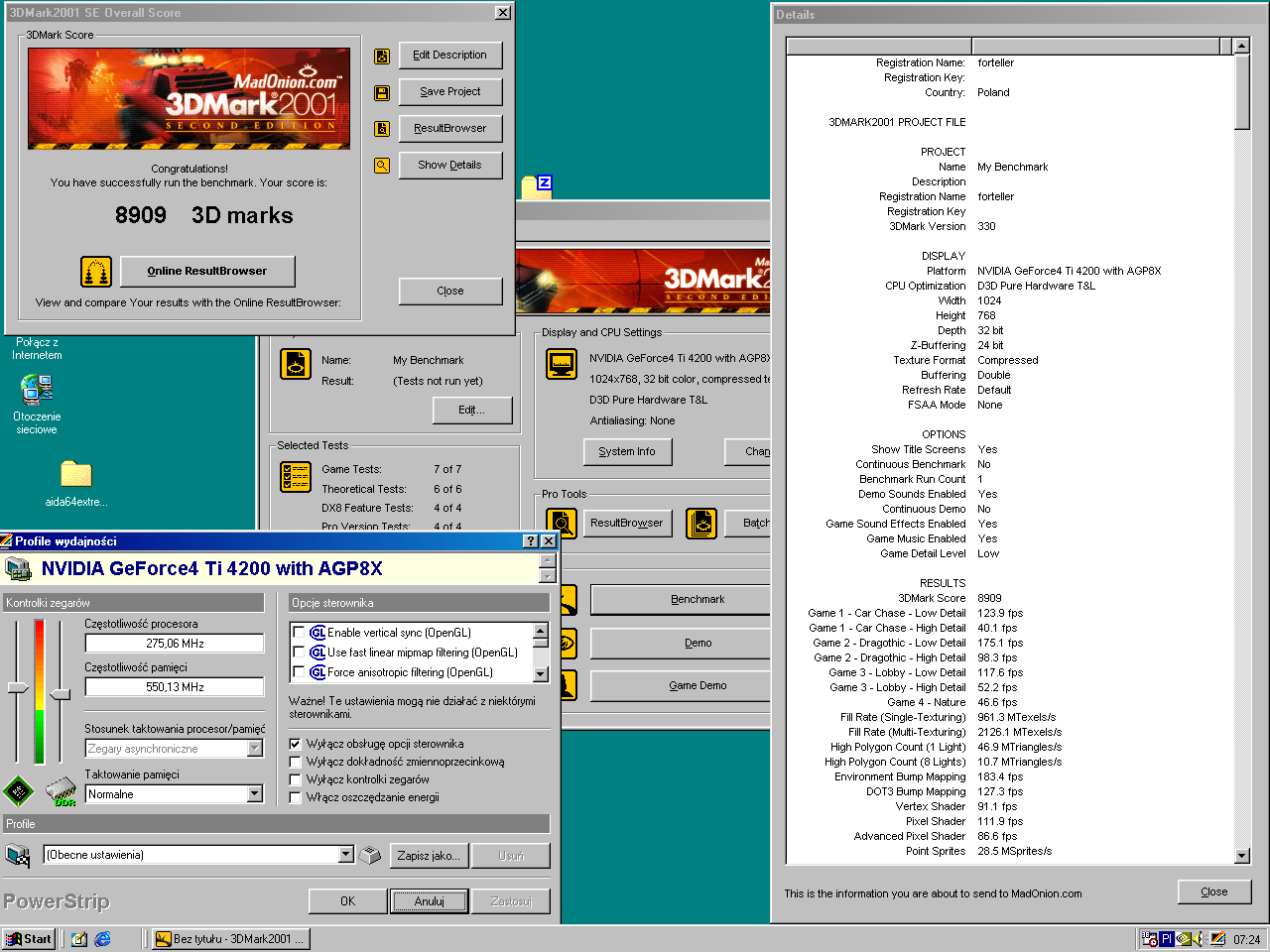Launch Internet Explorer from quick launch

click(x=102, y=939)
